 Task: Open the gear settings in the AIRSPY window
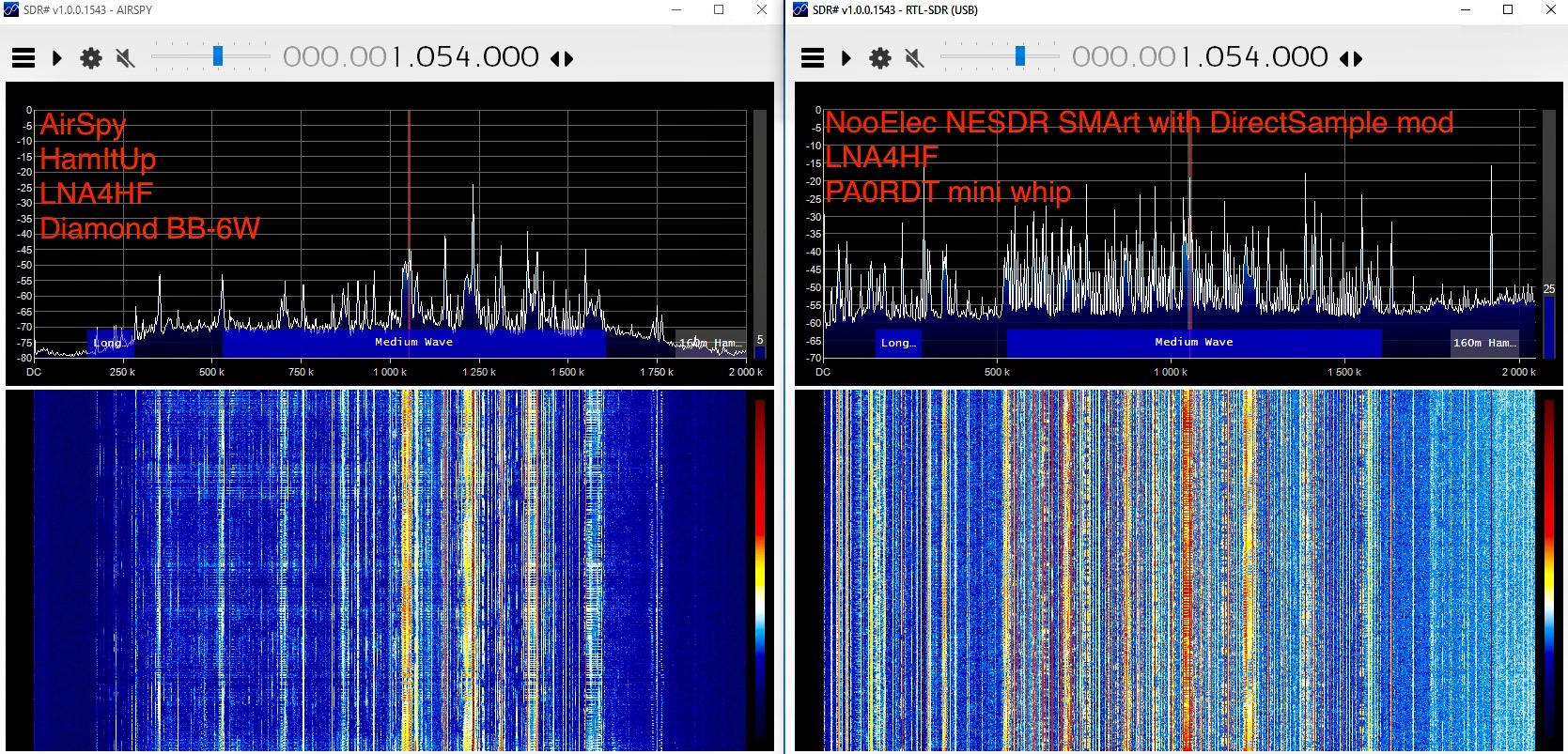point(91,58)
